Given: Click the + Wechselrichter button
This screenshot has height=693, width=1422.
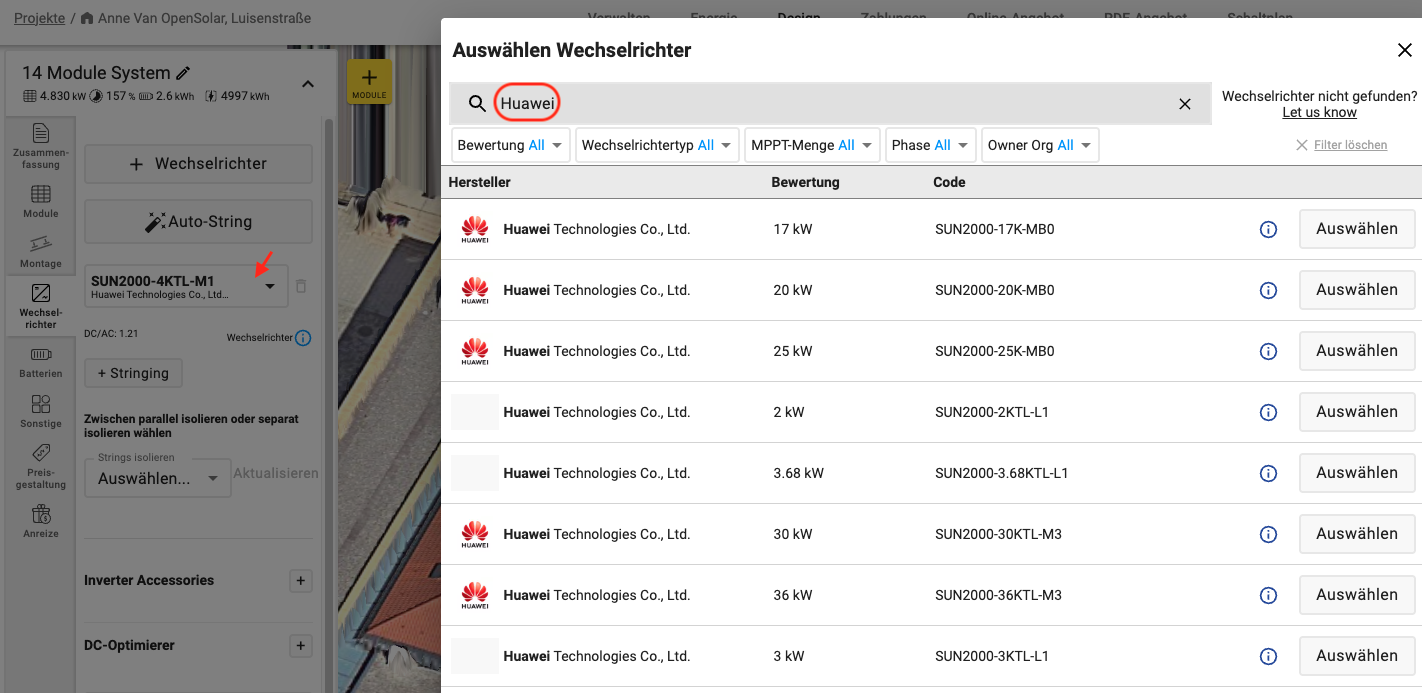Looking at the screenshot, I should click(x=198, y=164).
